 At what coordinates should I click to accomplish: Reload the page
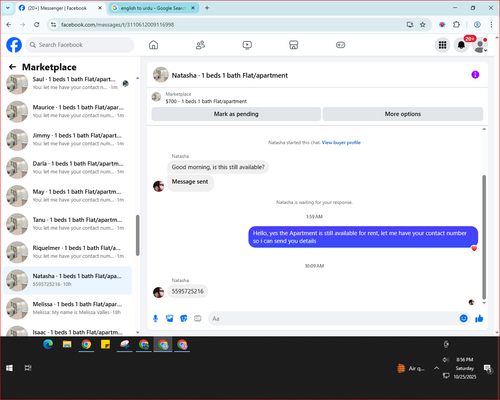point(37,25)
